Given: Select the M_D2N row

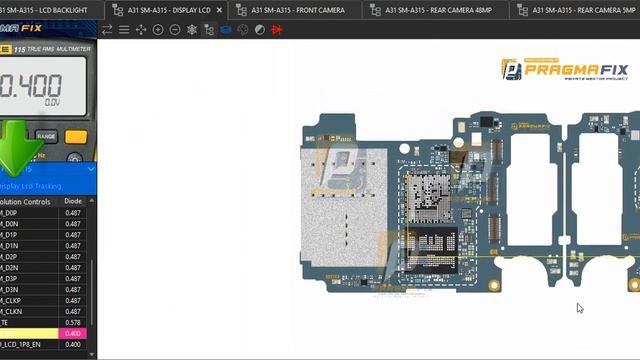Looking at the screenshot, I should 43,268.
